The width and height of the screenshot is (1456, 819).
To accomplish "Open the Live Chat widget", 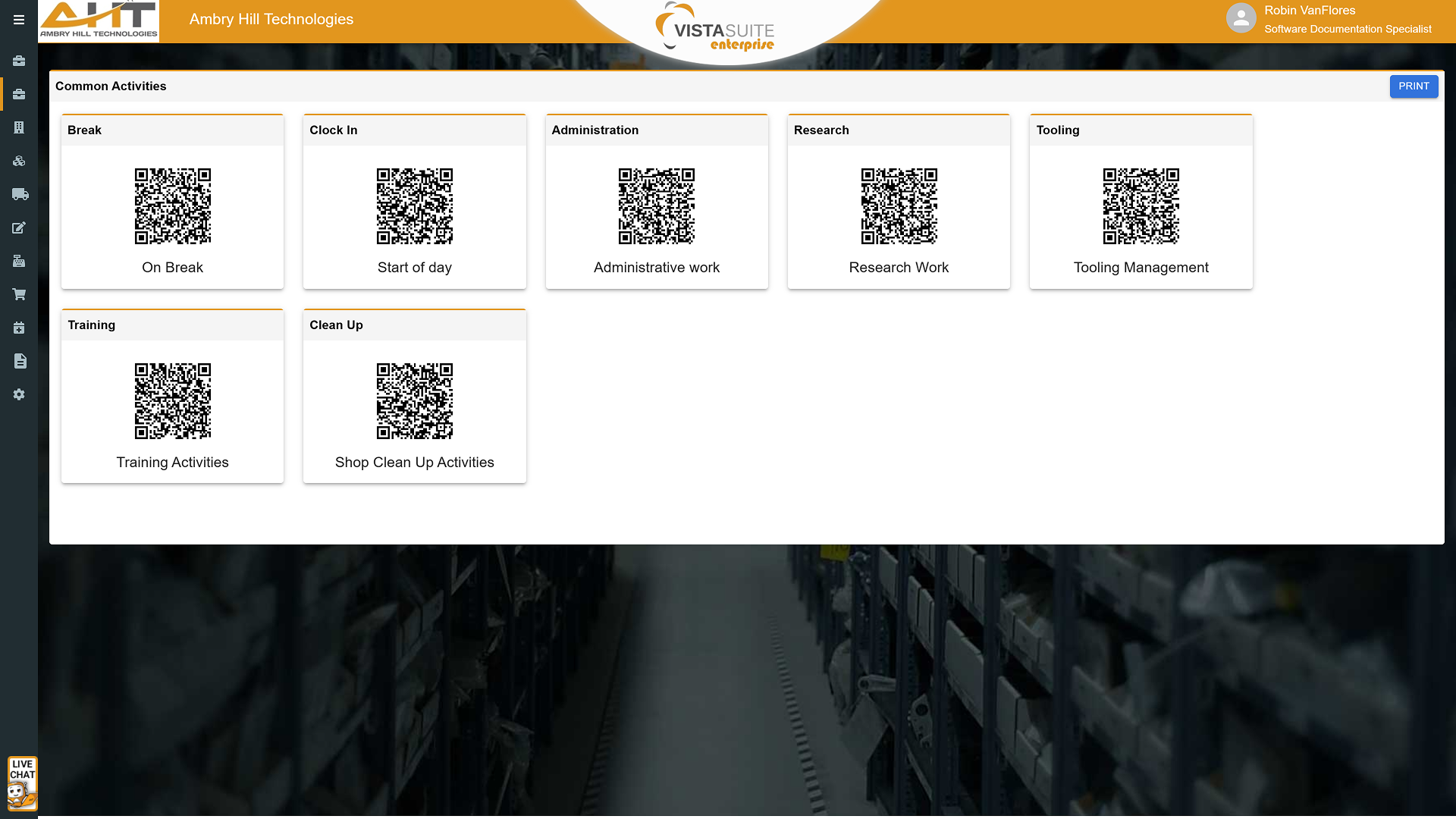I will tap(22, 783).
